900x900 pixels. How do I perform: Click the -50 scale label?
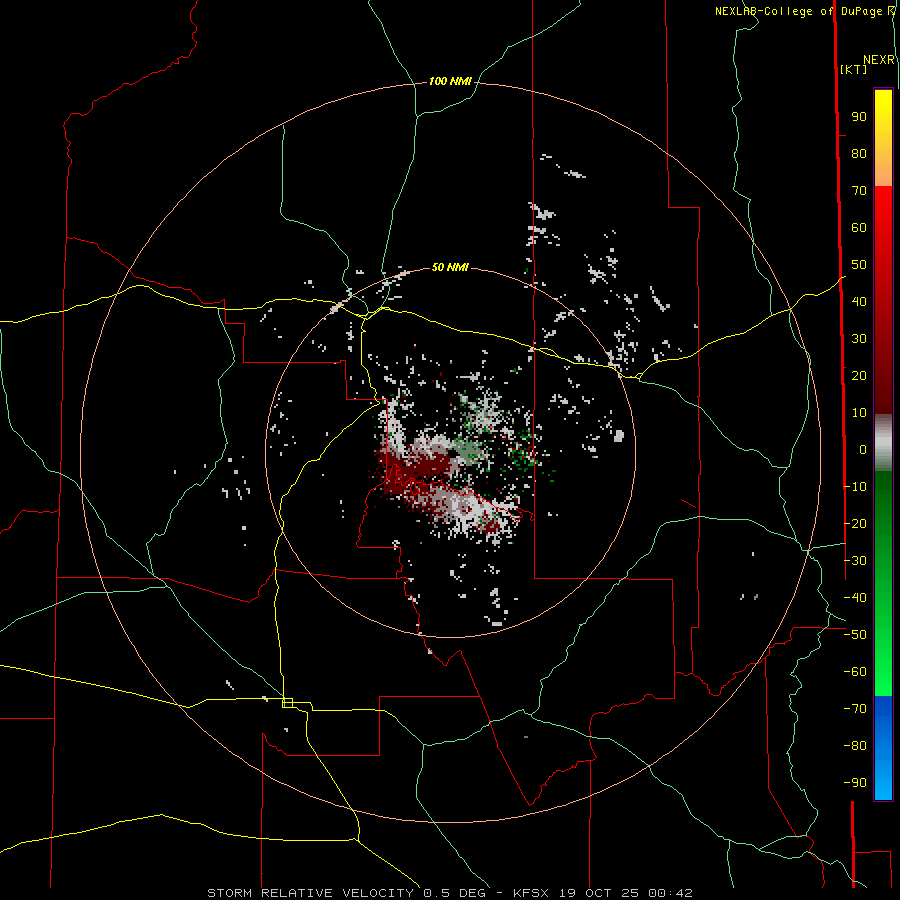(855, 635)
